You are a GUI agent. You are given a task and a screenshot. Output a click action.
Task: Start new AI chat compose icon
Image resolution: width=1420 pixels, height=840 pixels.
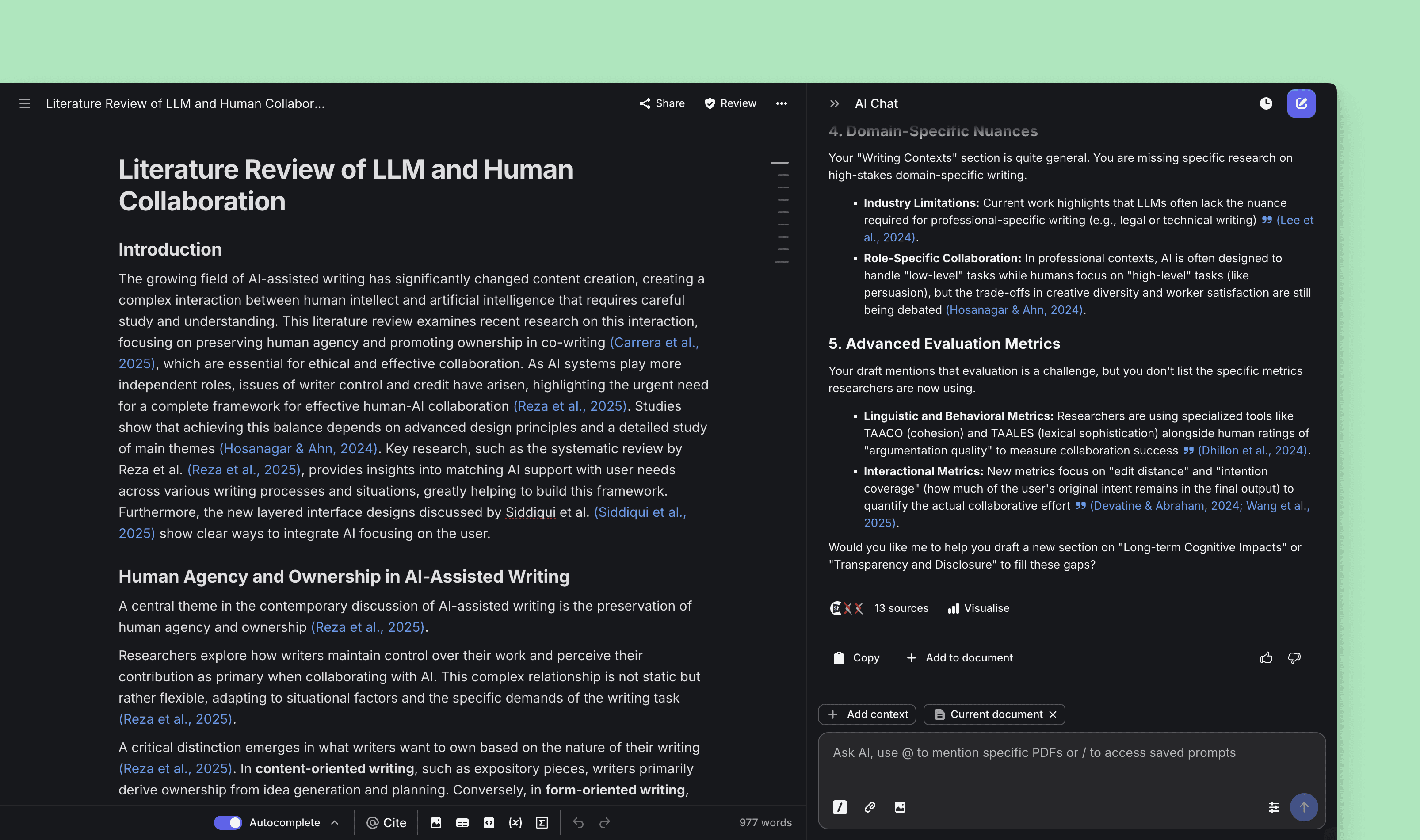(1301, 103)
